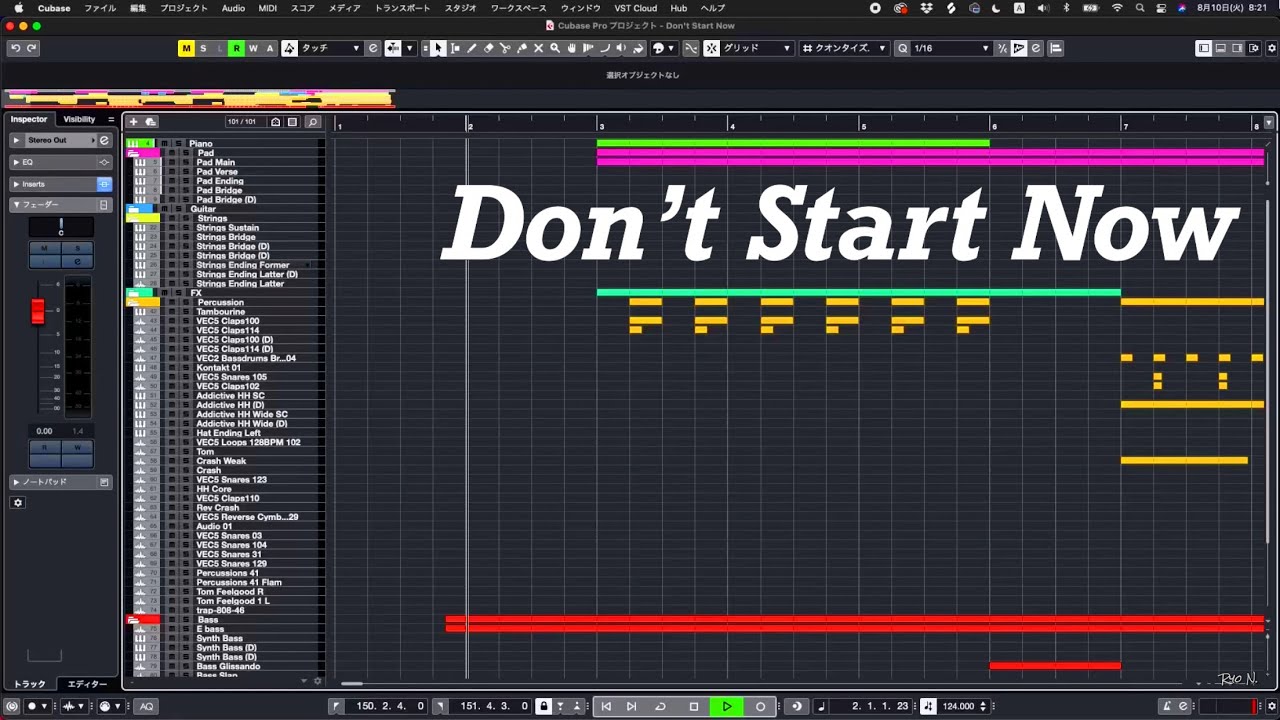Select the Zoom magnifier tool

pos(555,48)
